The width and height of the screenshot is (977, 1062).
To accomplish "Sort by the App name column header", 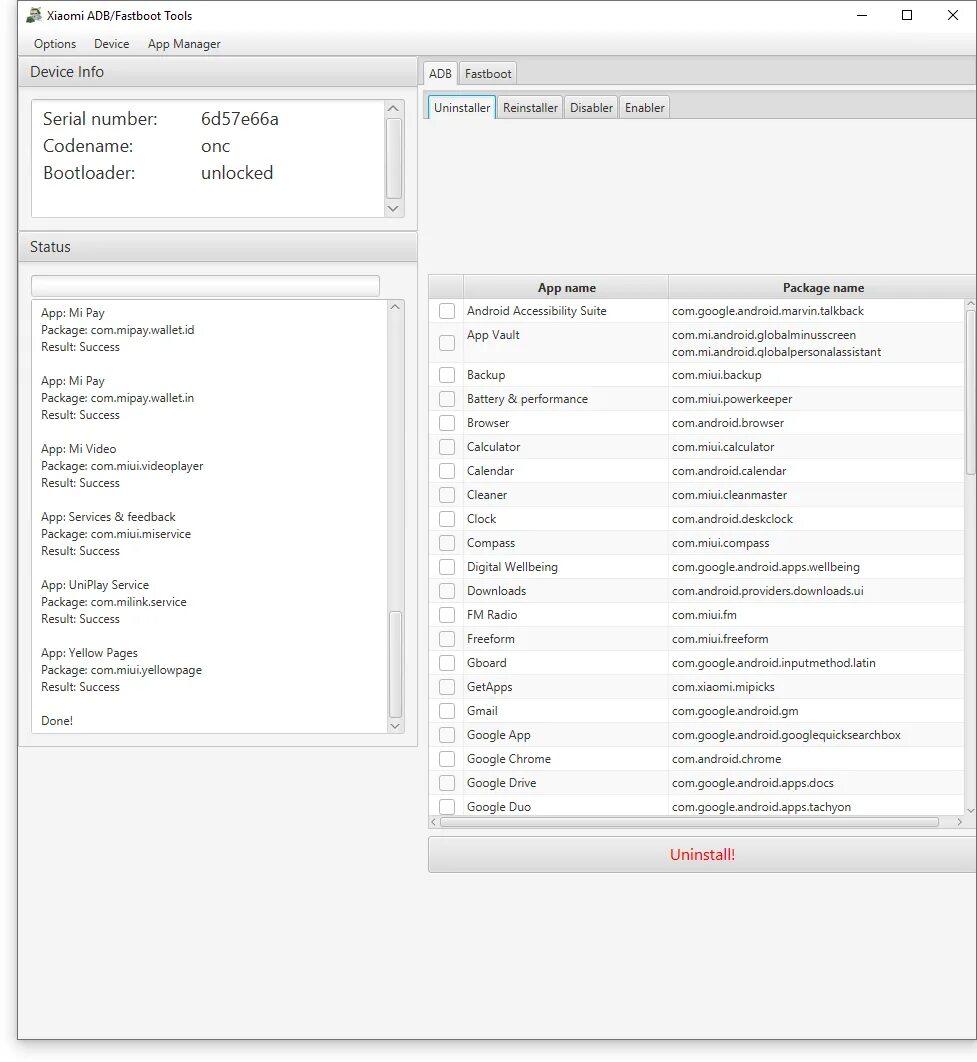I will click(x=566, y=287).
